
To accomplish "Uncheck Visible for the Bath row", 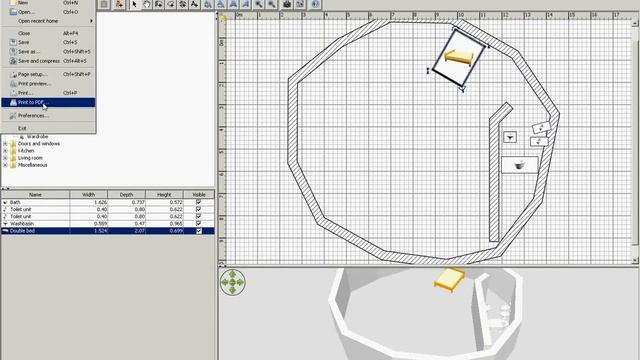I will click(x=199, y=202).
